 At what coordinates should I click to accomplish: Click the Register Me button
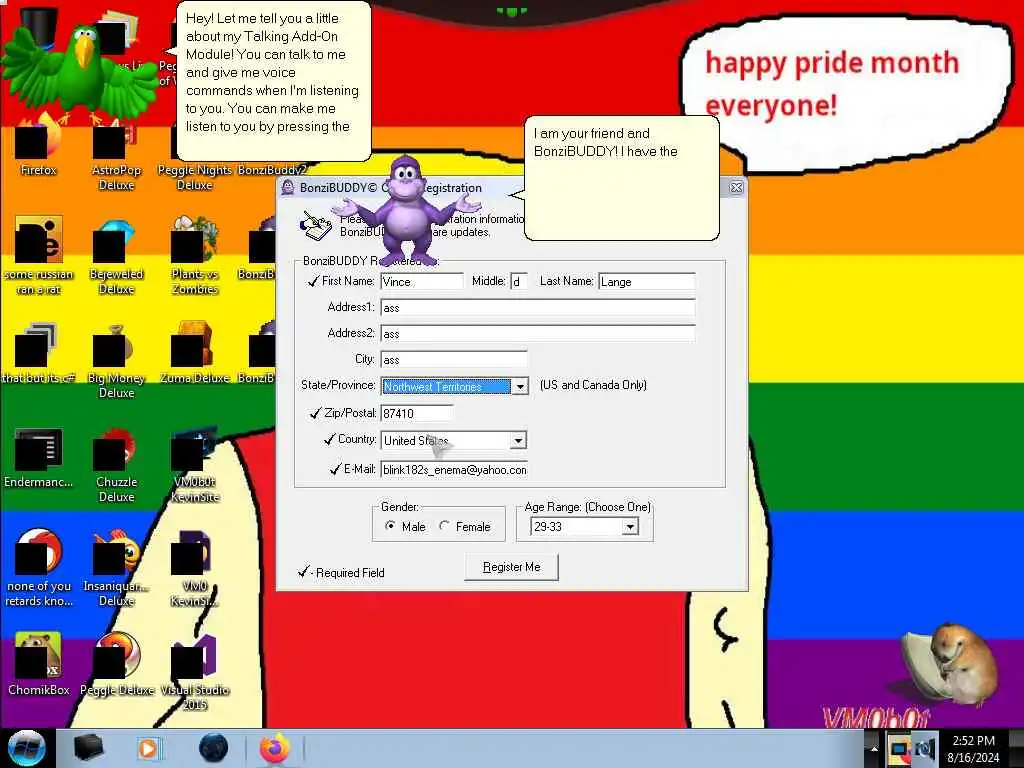tap(511, 567)
